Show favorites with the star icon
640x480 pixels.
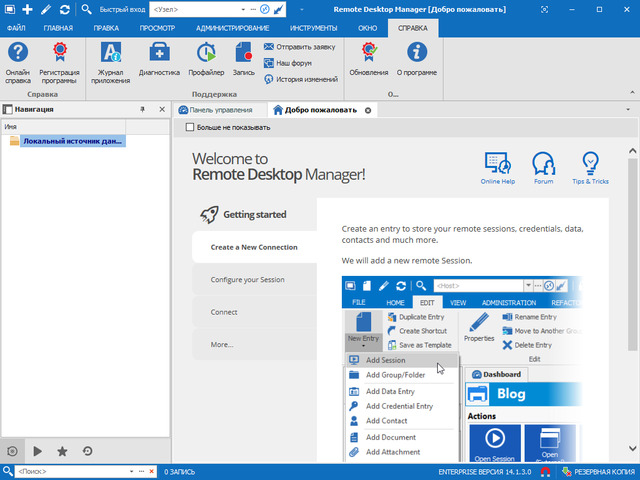(63, 451)
